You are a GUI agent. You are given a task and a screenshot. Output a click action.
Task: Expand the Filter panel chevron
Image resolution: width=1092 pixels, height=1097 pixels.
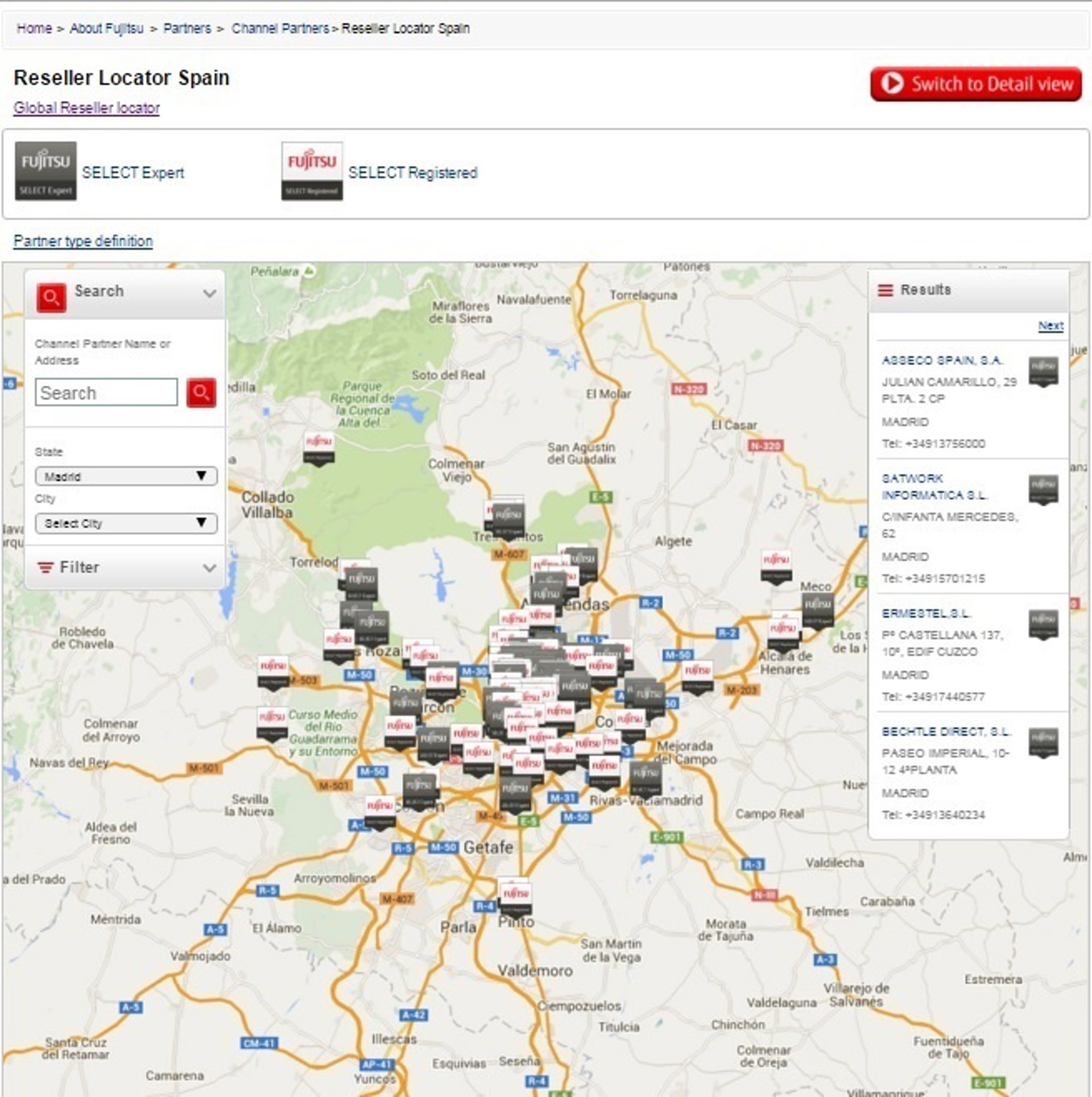[209, 568]
